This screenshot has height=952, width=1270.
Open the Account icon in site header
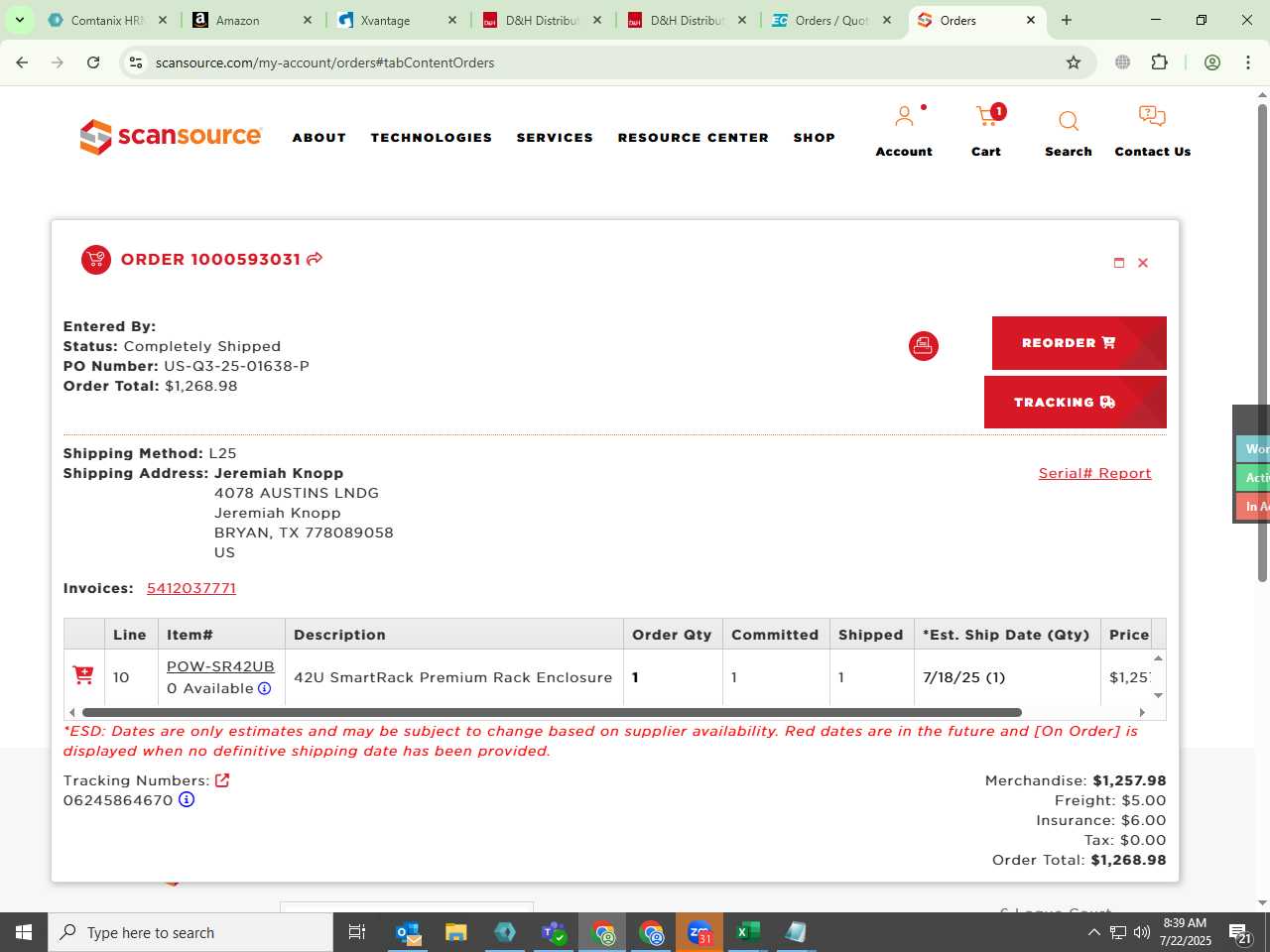coord(904,117)
